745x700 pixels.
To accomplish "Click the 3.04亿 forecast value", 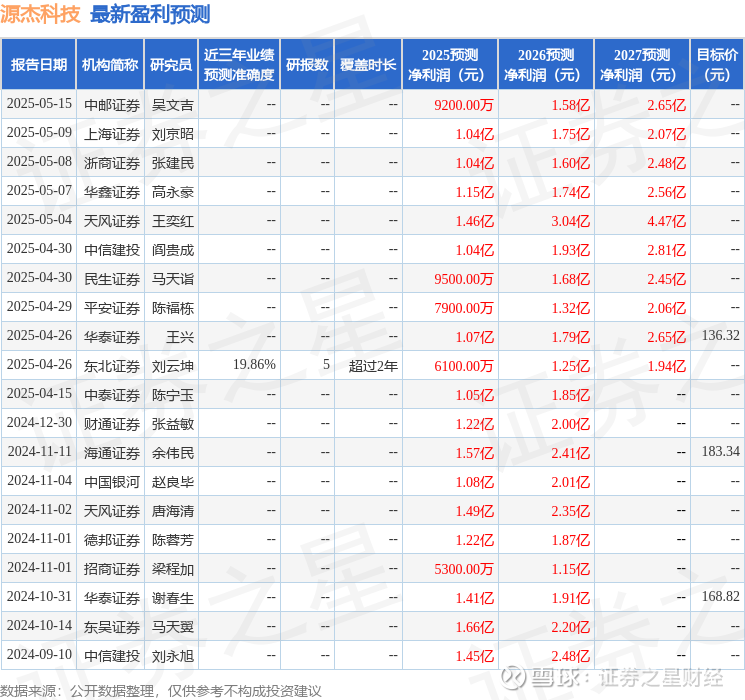I will click(x=570, y=221).
